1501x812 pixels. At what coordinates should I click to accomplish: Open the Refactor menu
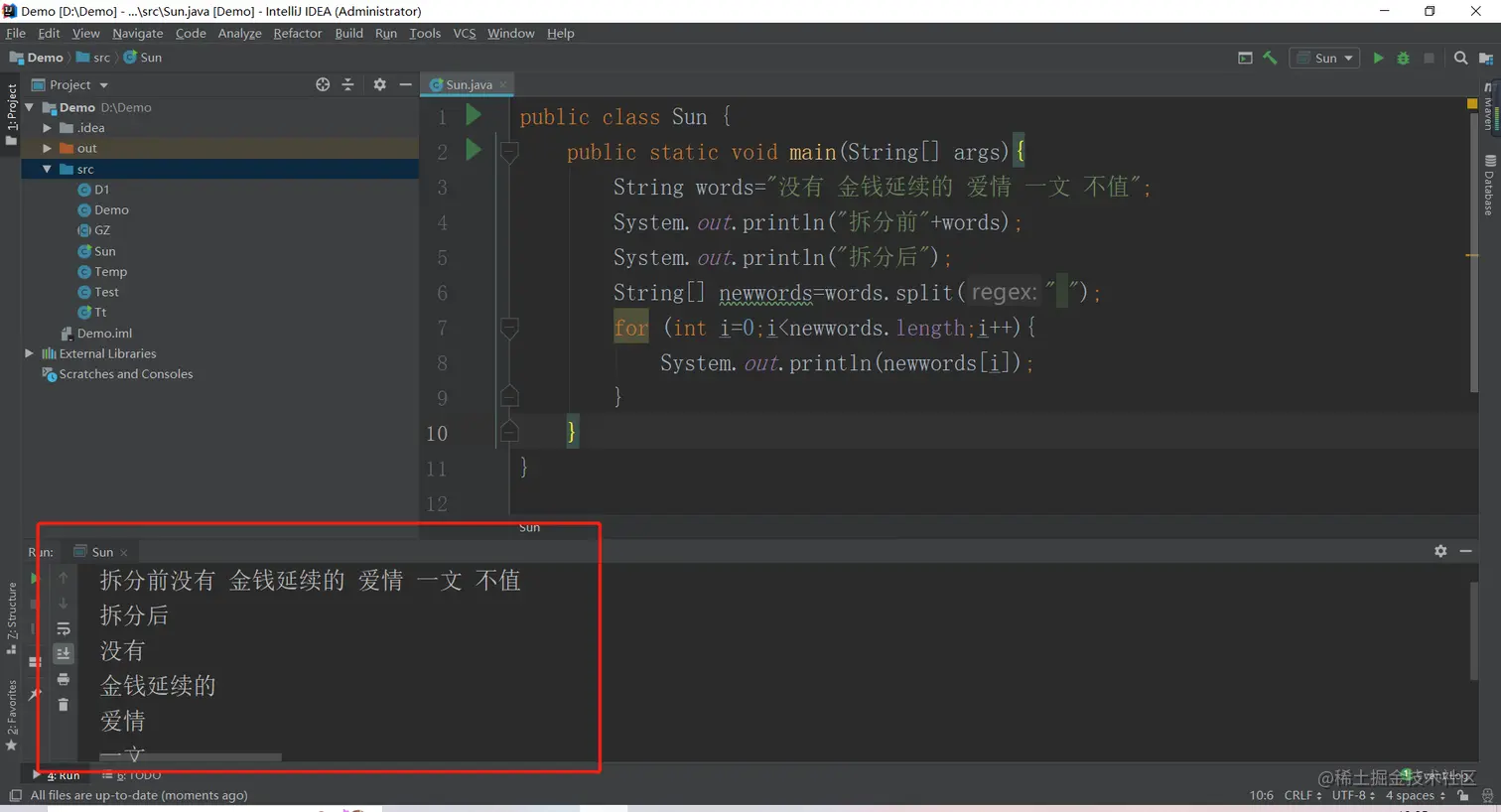coord(298,34)
